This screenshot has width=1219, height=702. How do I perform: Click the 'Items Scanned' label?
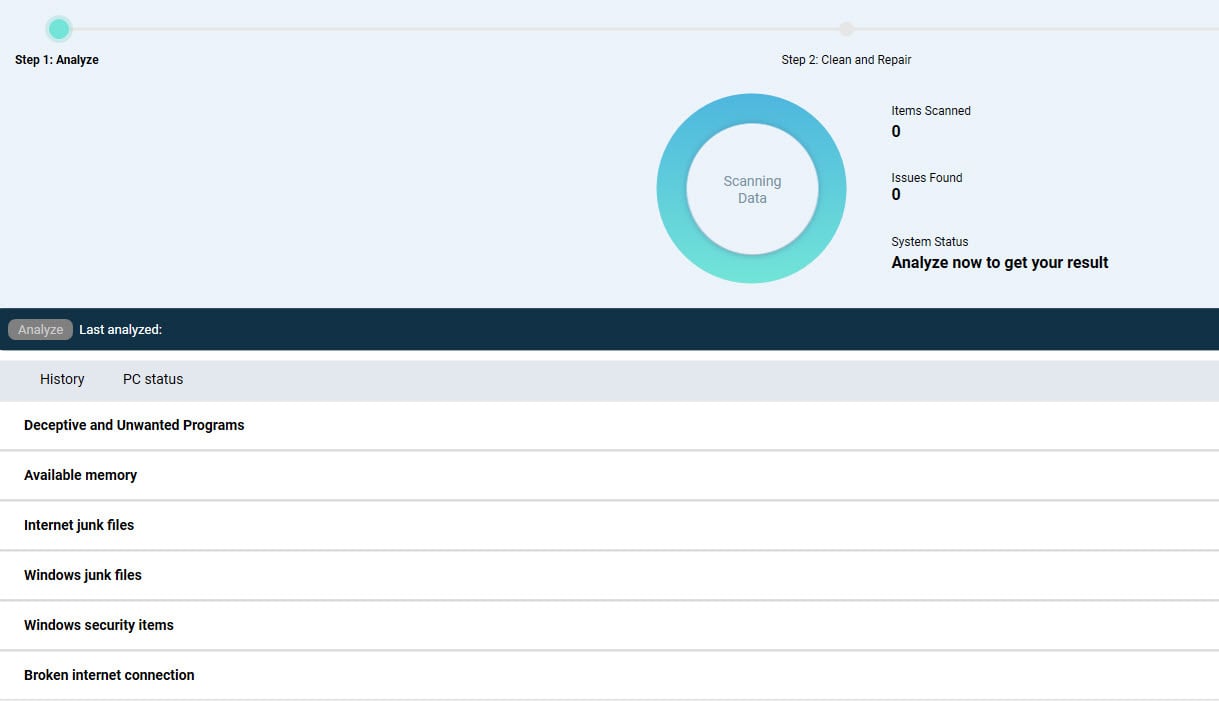[x=931, y=111]
